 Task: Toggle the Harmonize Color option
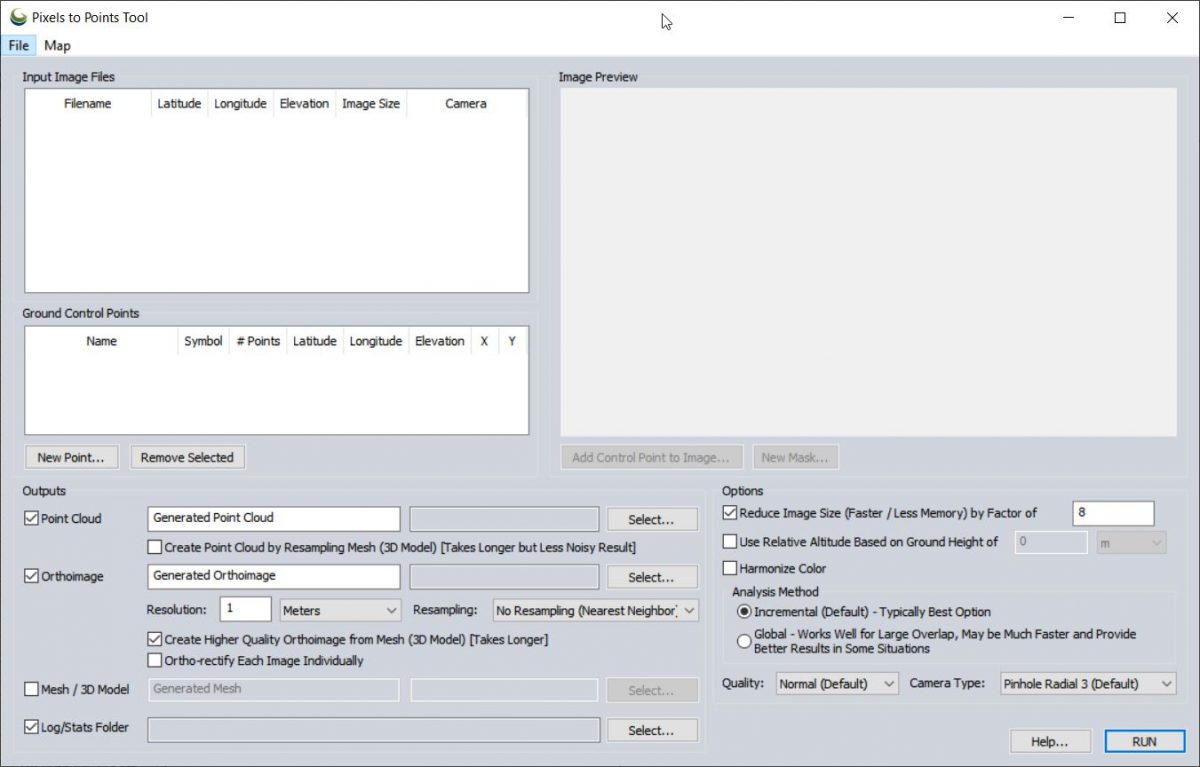[x=730, y=568]
